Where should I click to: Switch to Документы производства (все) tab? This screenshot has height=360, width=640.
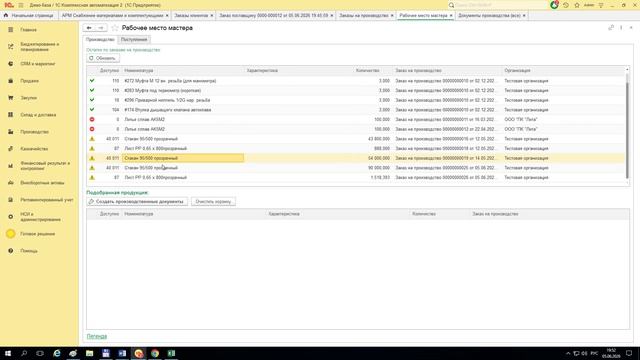tap(489, 15)
